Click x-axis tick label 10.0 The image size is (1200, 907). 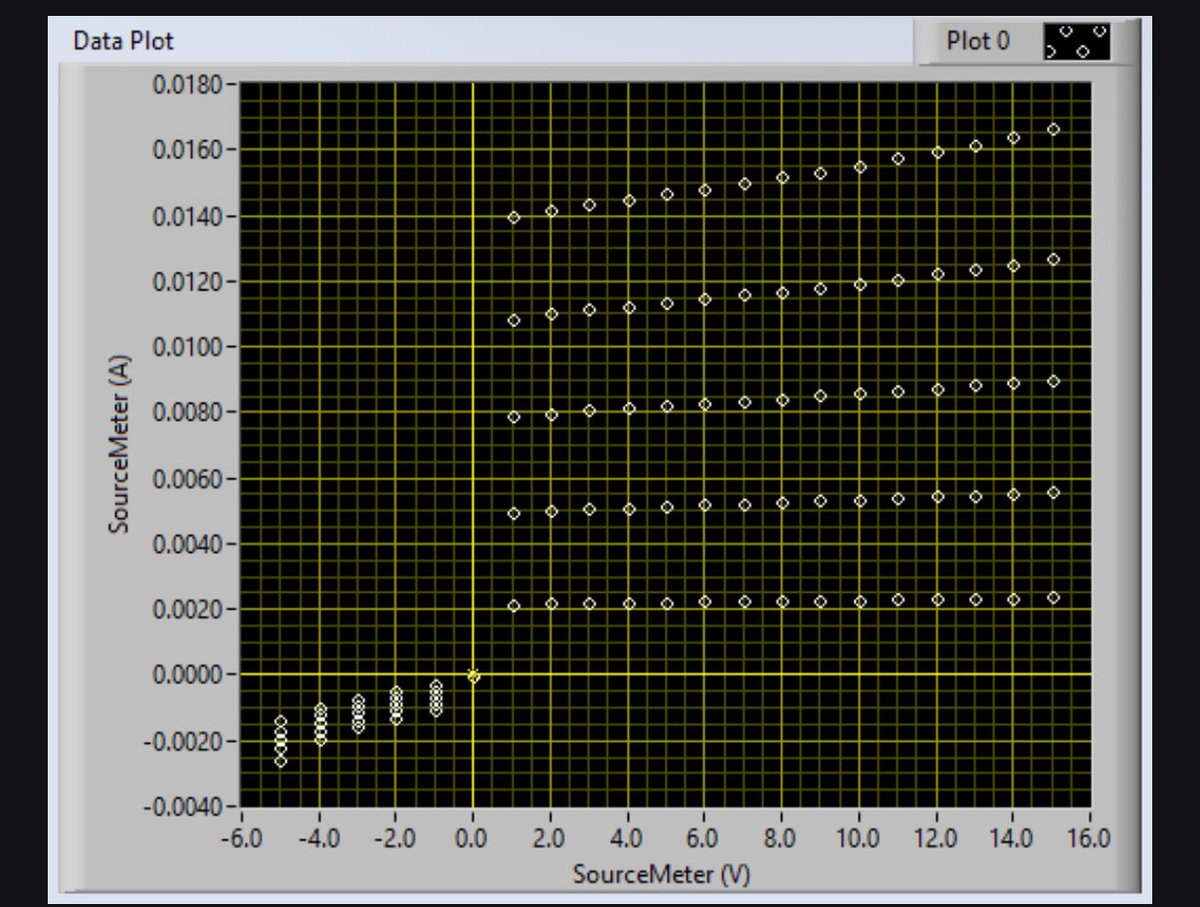point(858,838)
